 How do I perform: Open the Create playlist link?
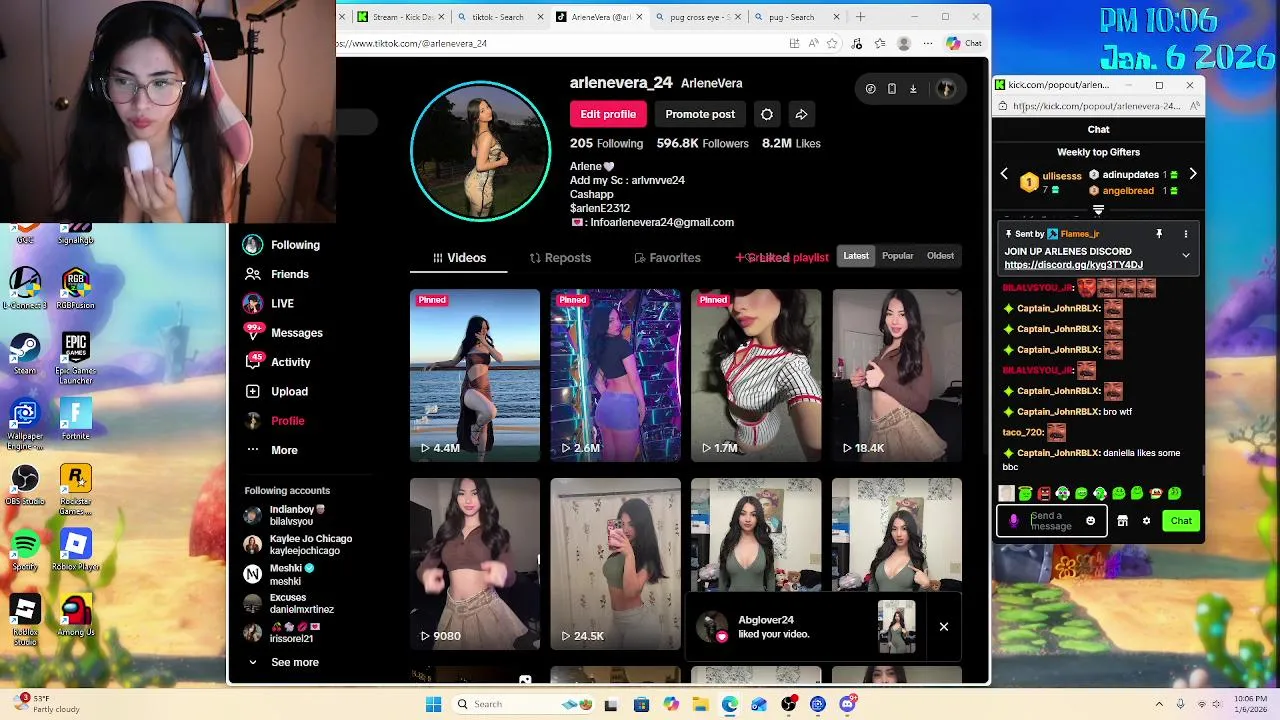tap(782, 258)
